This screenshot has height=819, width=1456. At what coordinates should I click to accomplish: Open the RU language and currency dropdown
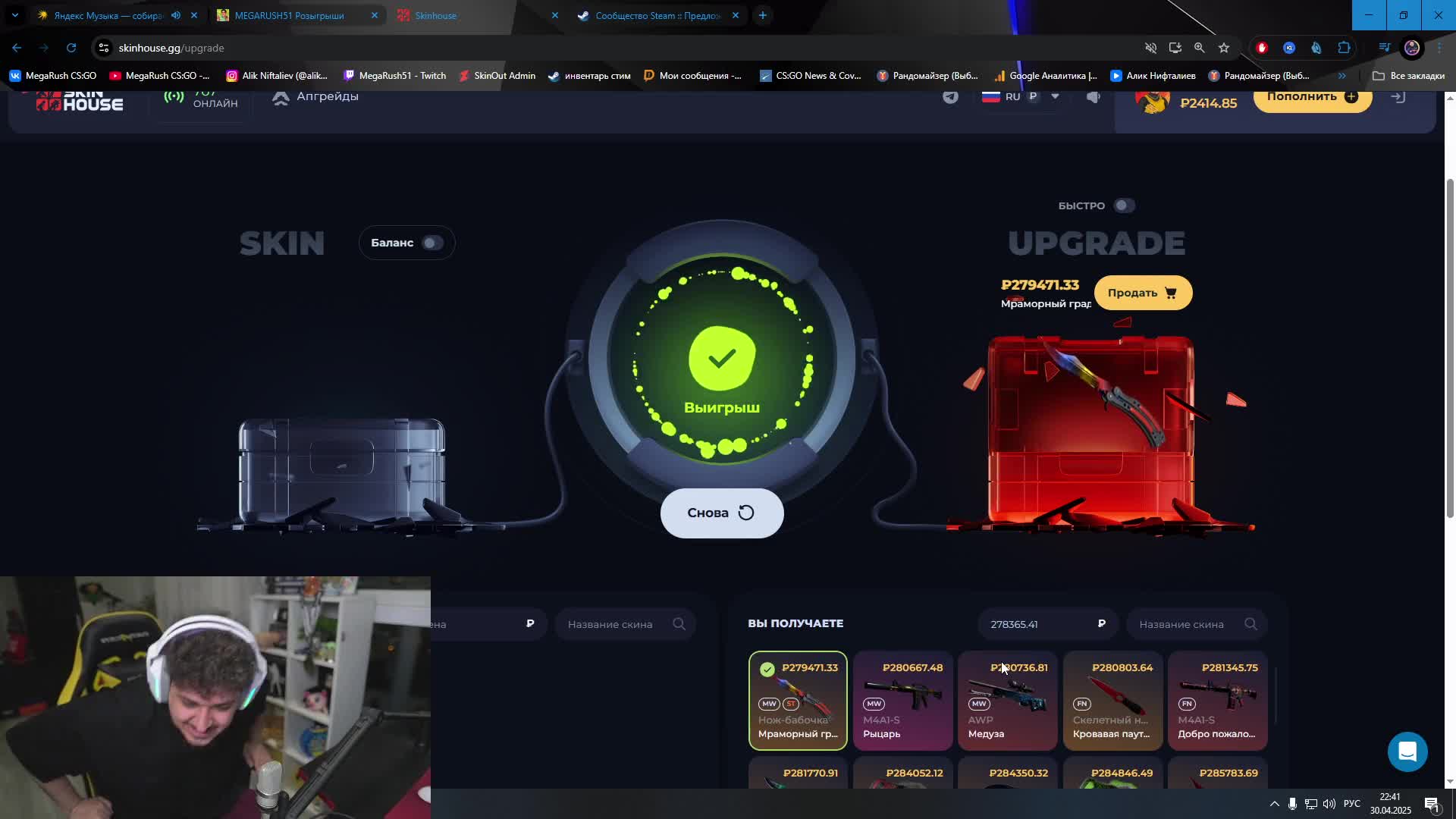1020,97
